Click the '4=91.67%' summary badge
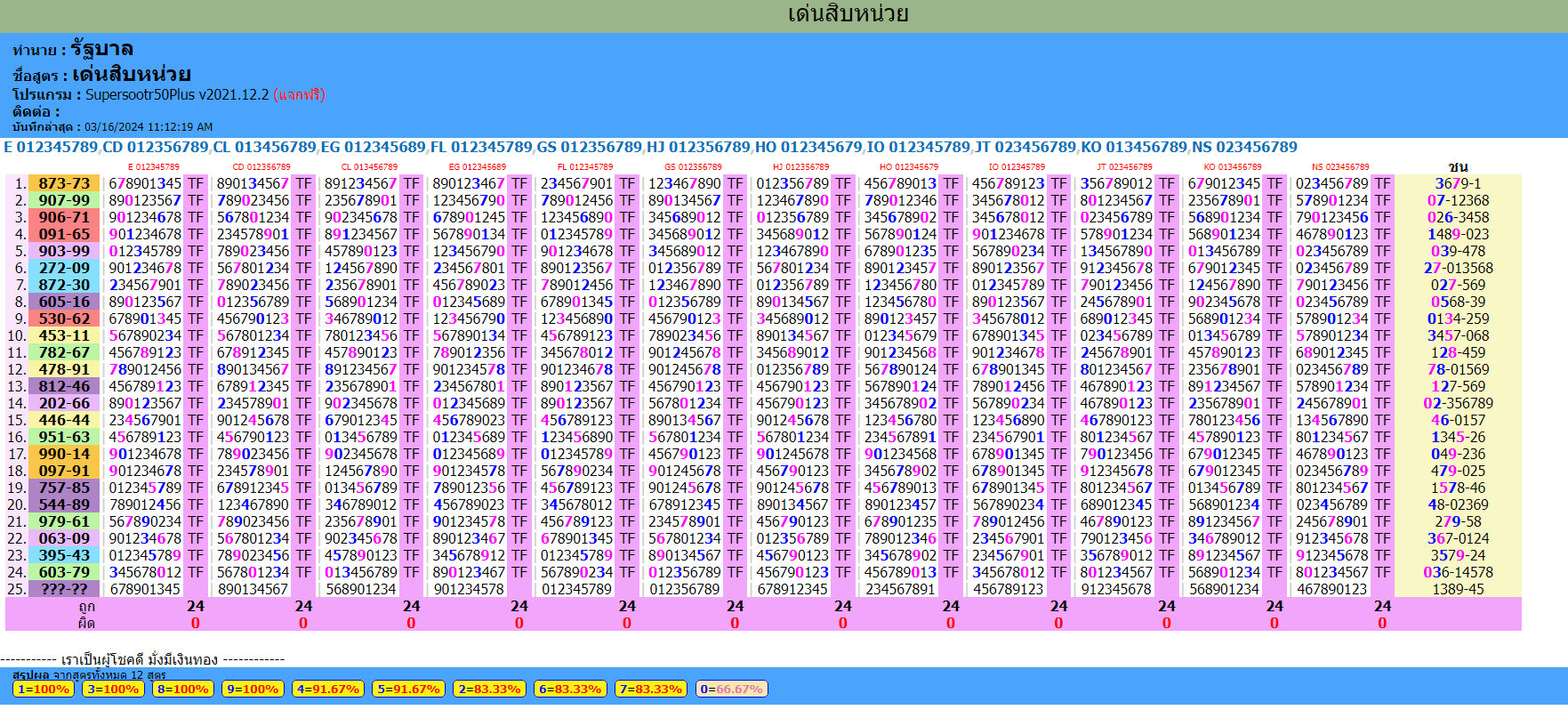Screen dimensions: 1568x726 [x=328, y=690]
